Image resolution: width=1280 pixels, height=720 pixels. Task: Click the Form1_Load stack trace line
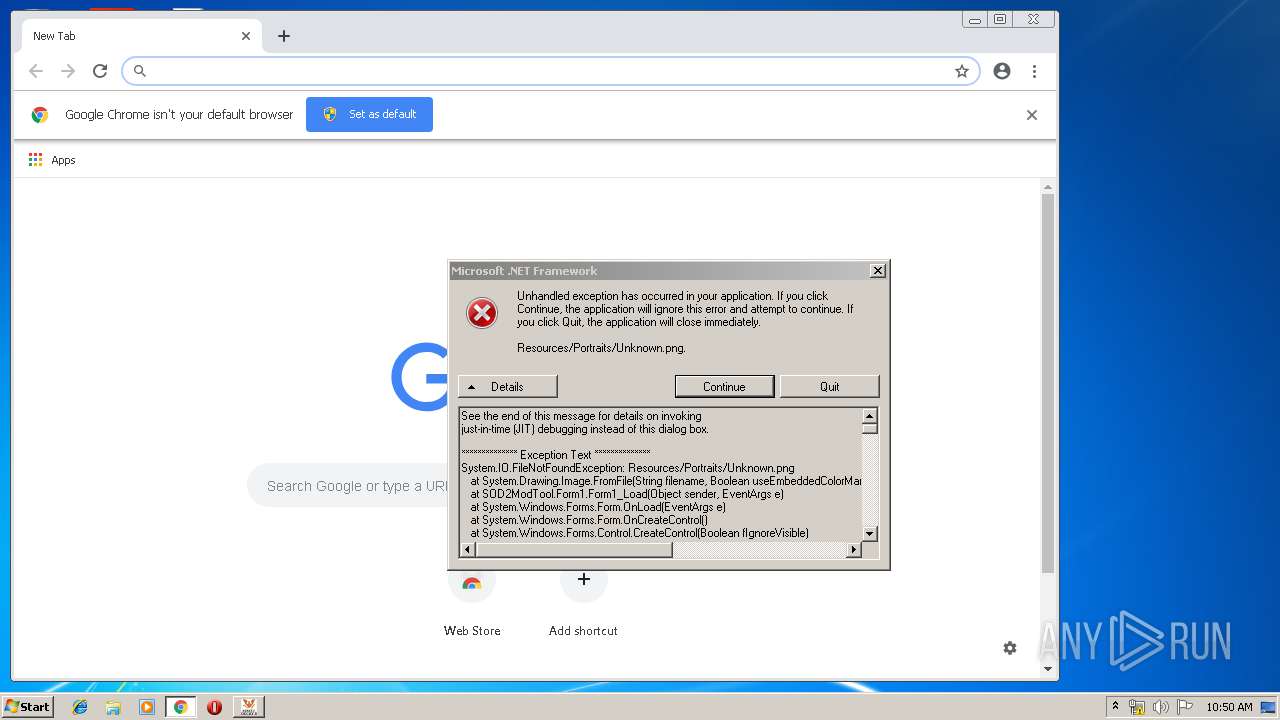pyautogui.click(x=627, y=494)
